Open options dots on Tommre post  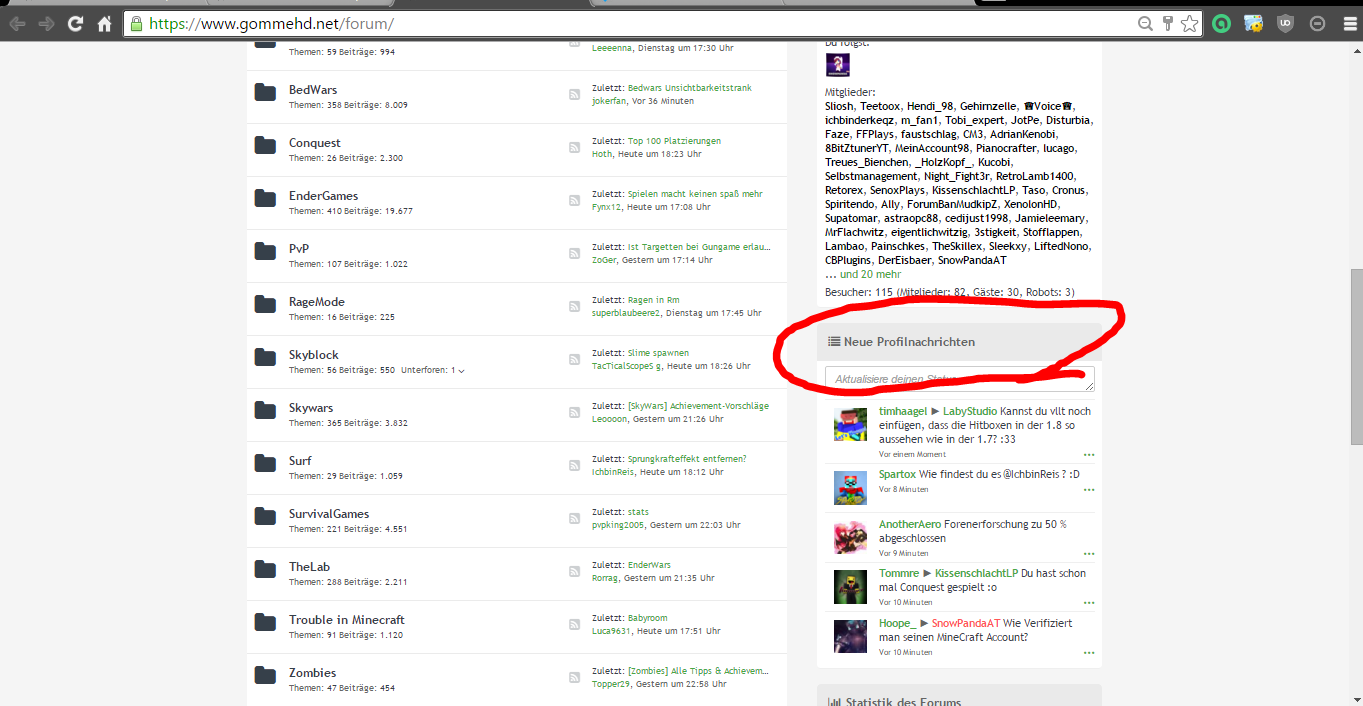point(1089,603)
